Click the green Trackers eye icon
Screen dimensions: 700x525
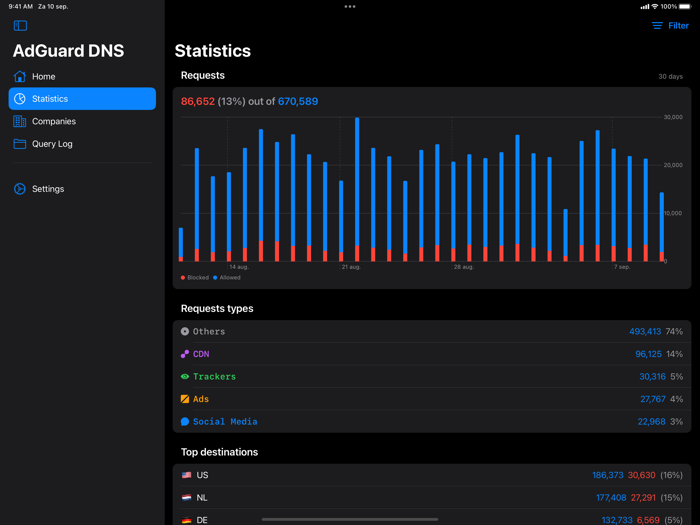[185, 376]
